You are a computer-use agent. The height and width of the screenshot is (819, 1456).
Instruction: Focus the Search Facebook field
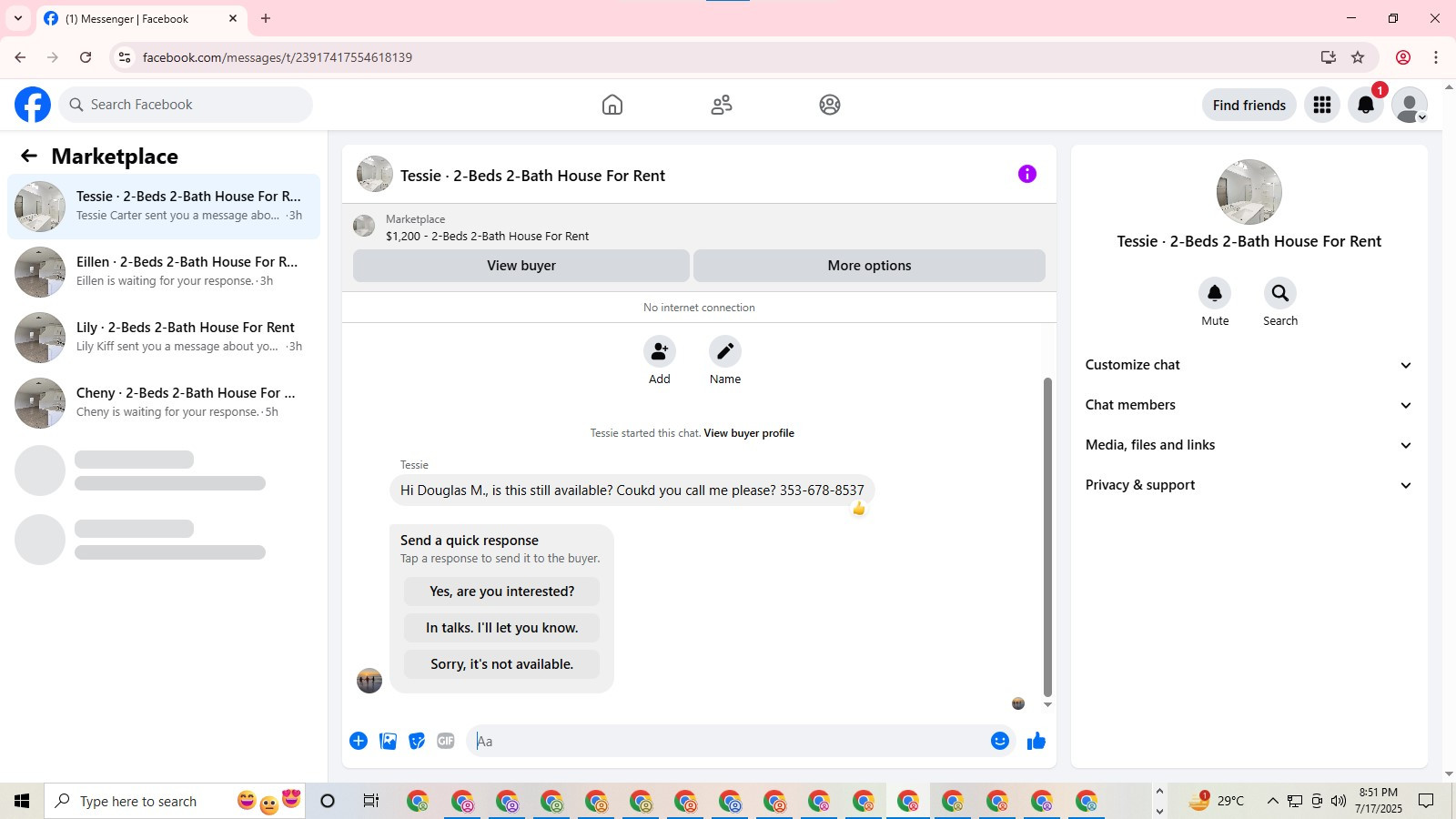click(x=186, y=105)
